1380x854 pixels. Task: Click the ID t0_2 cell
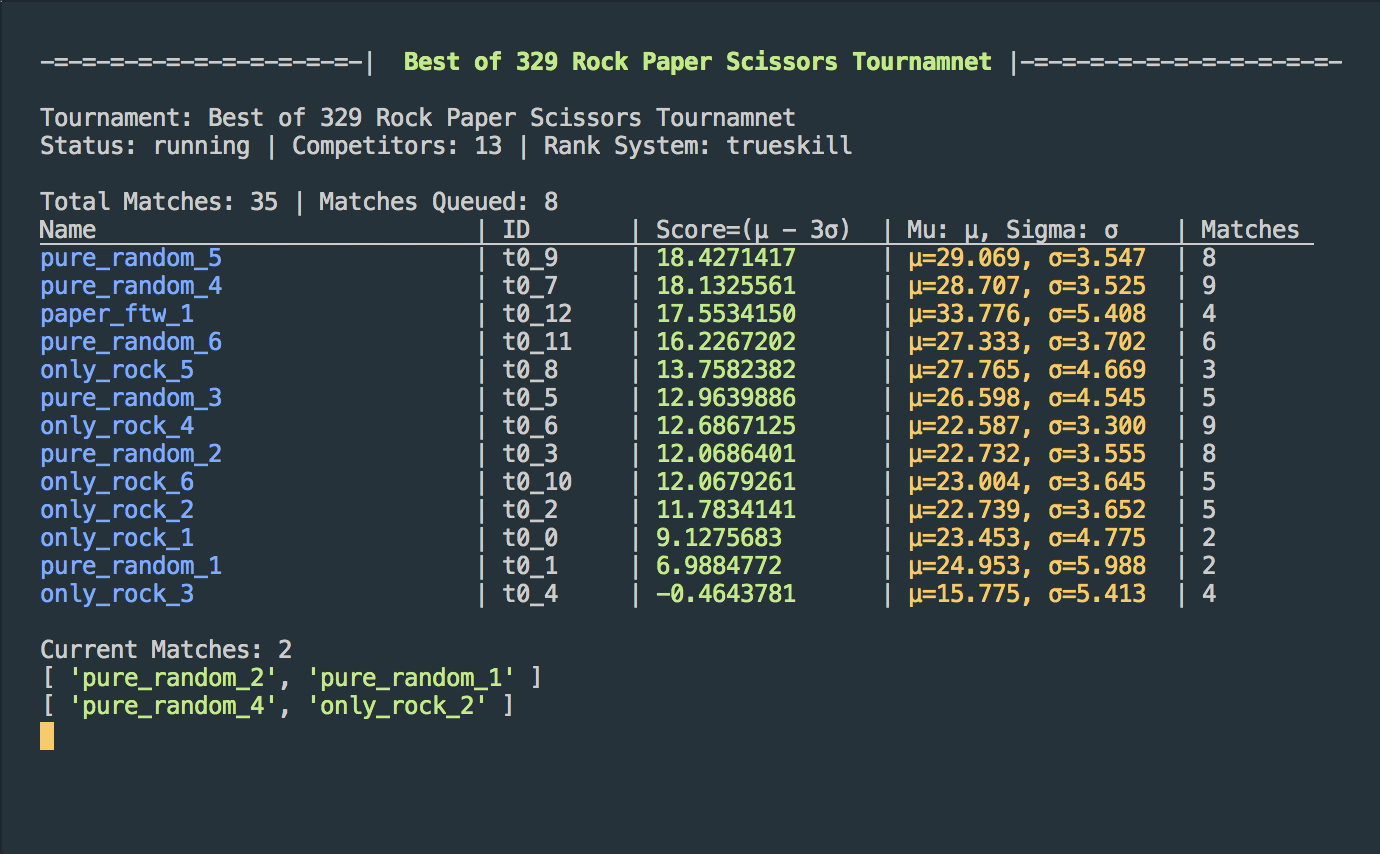click(x=530, y=510)
